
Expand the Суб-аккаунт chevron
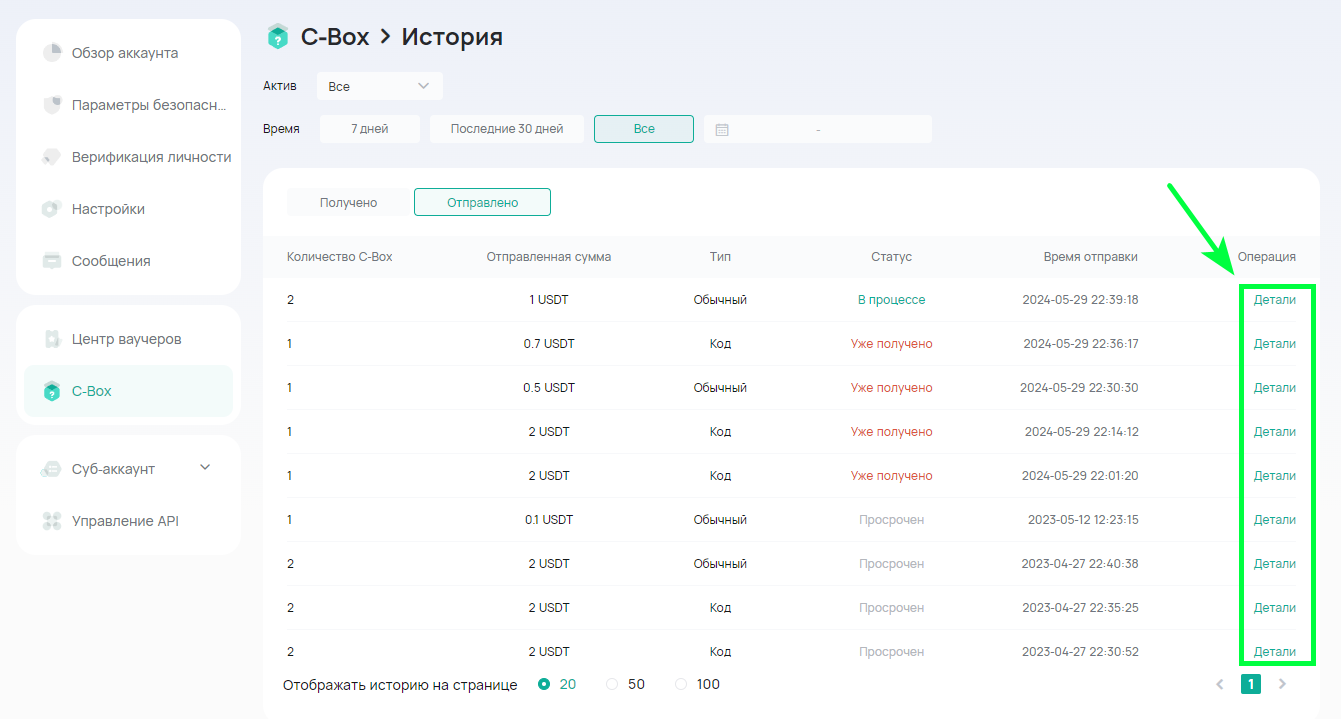click(205, 467)
